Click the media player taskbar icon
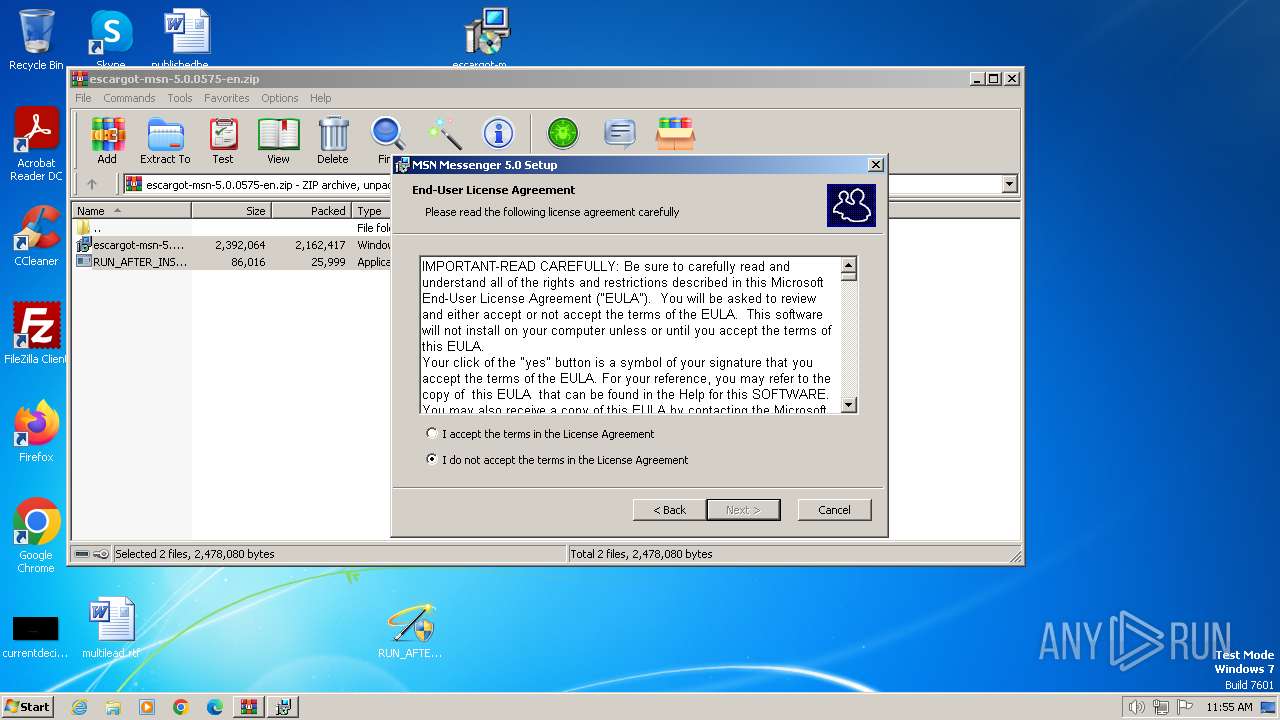The image size is (1280, 720). (x=147, y=707)
